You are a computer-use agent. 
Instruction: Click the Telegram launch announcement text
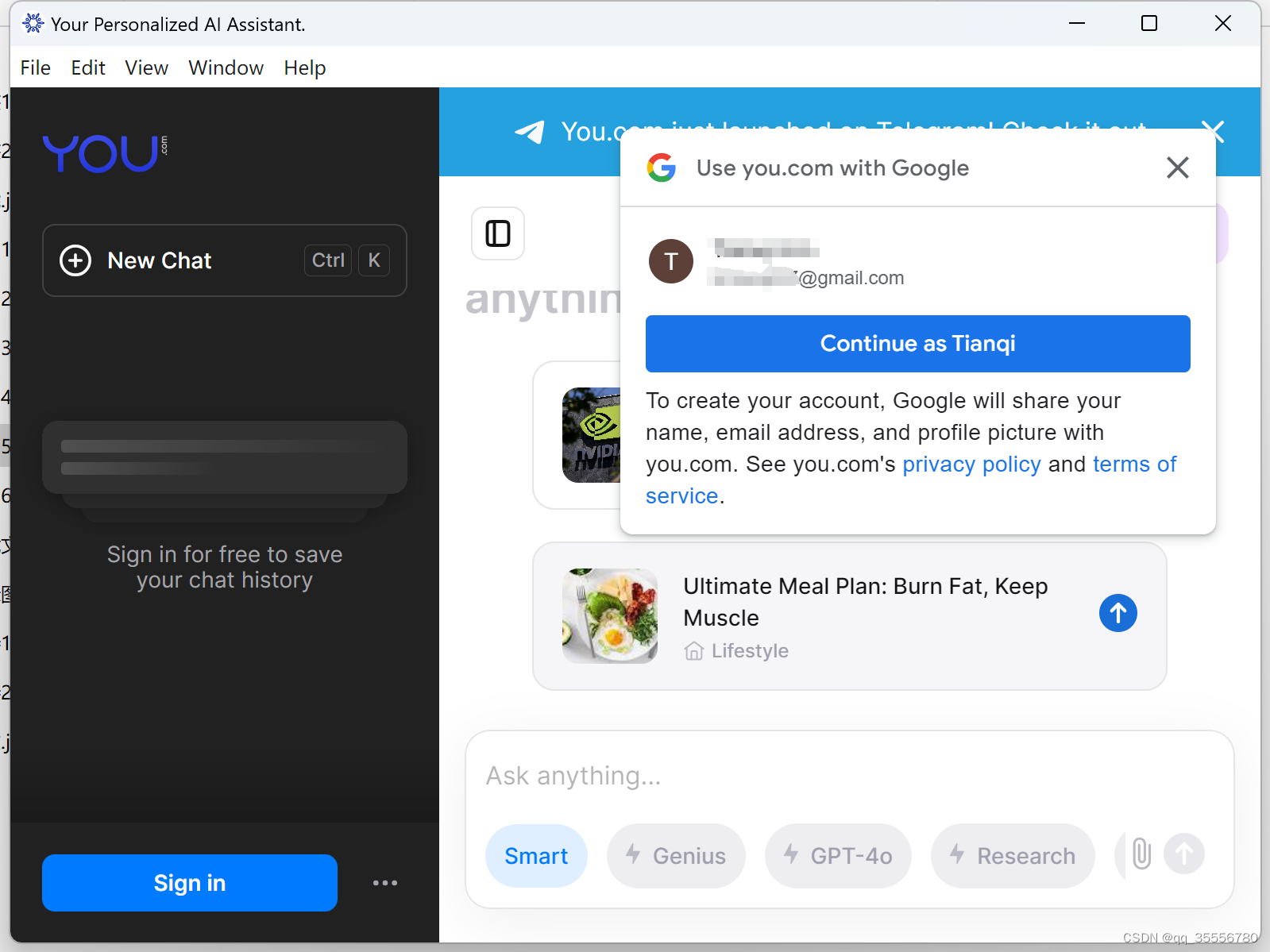pyautogui.click(x=854, y=131)
